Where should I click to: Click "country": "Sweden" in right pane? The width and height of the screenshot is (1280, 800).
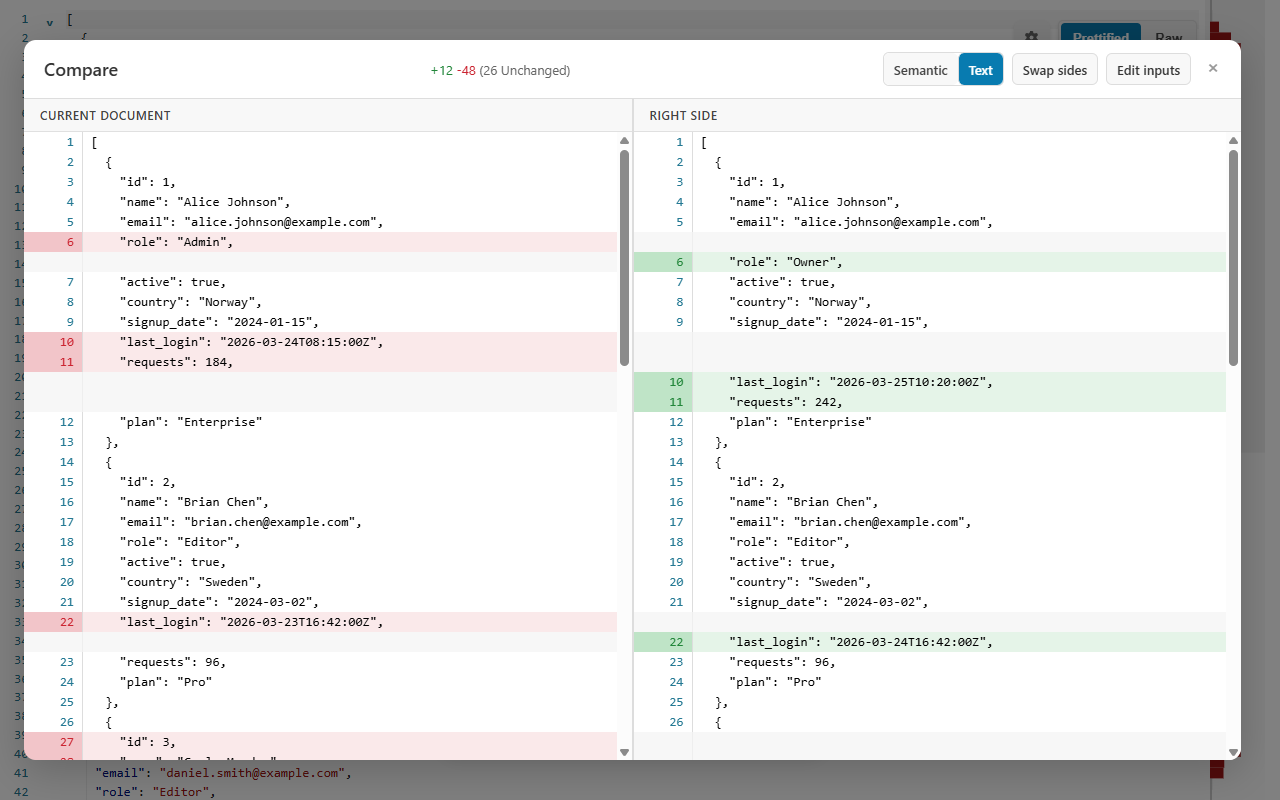click(x=800, y=582)
